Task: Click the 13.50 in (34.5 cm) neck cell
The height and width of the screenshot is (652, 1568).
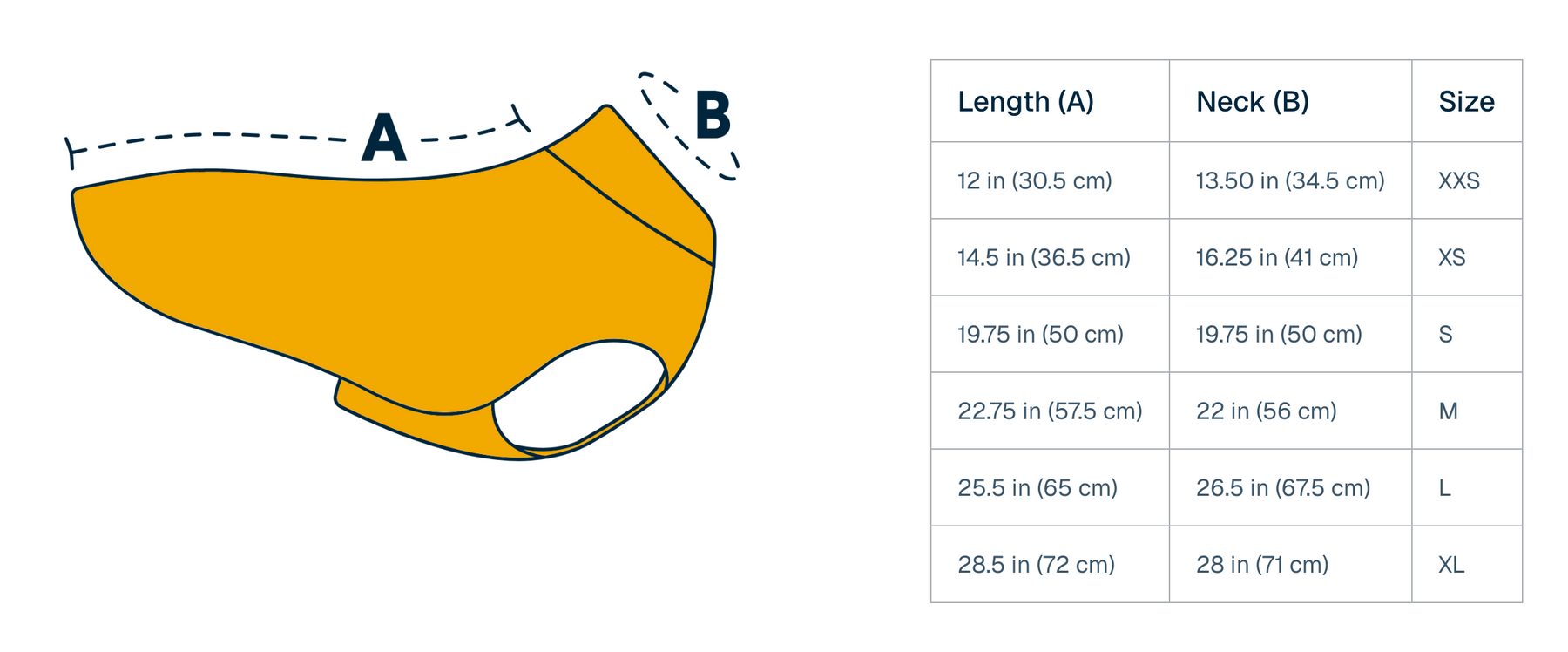Action: pos(1289,180)
